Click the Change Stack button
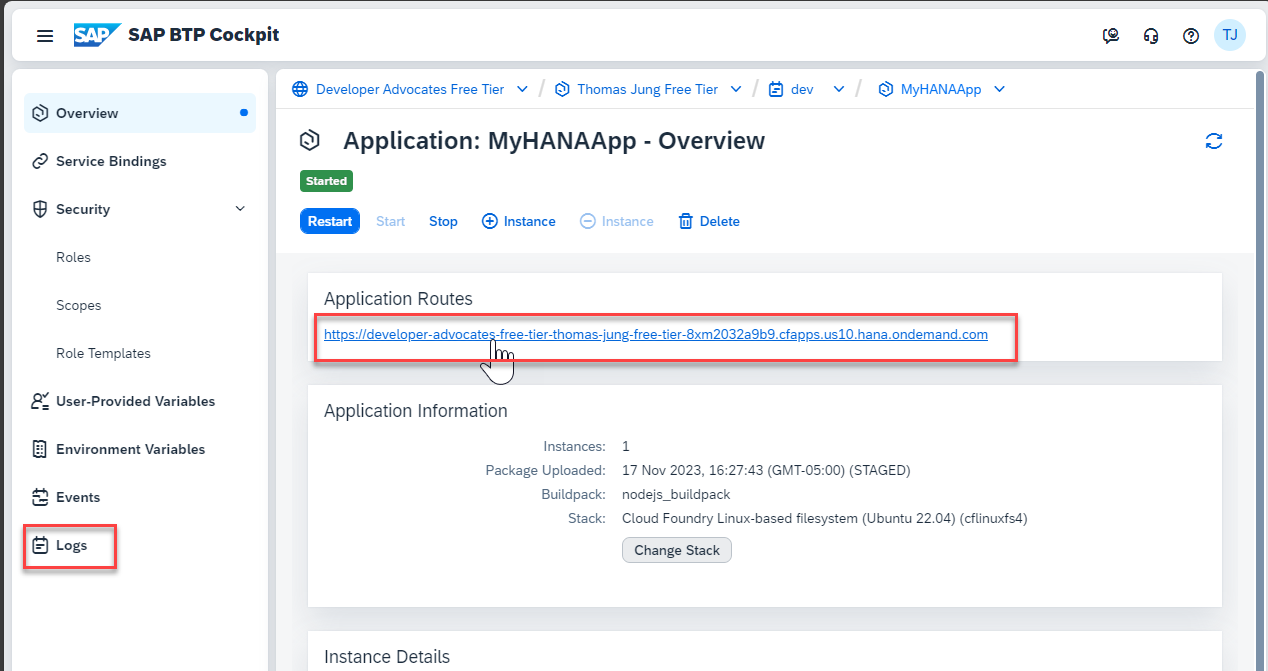 [x=677, y=550]
